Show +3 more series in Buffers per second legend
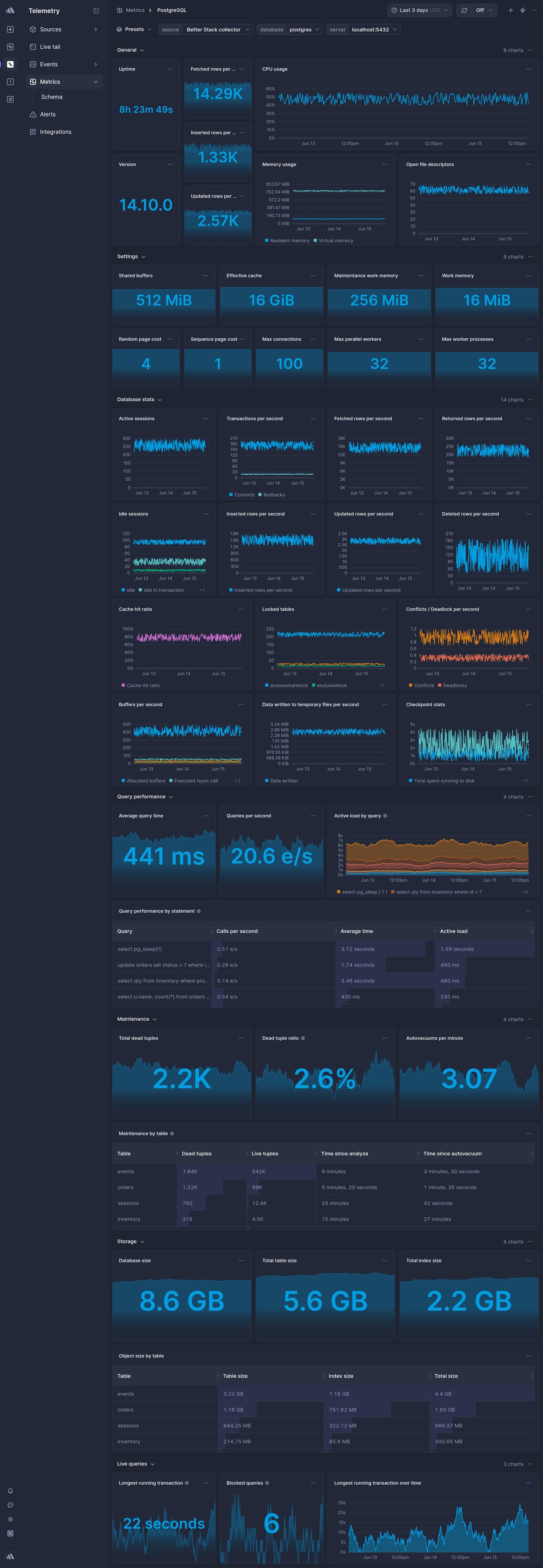543x1568 pixels. click(x=237, y=780)
